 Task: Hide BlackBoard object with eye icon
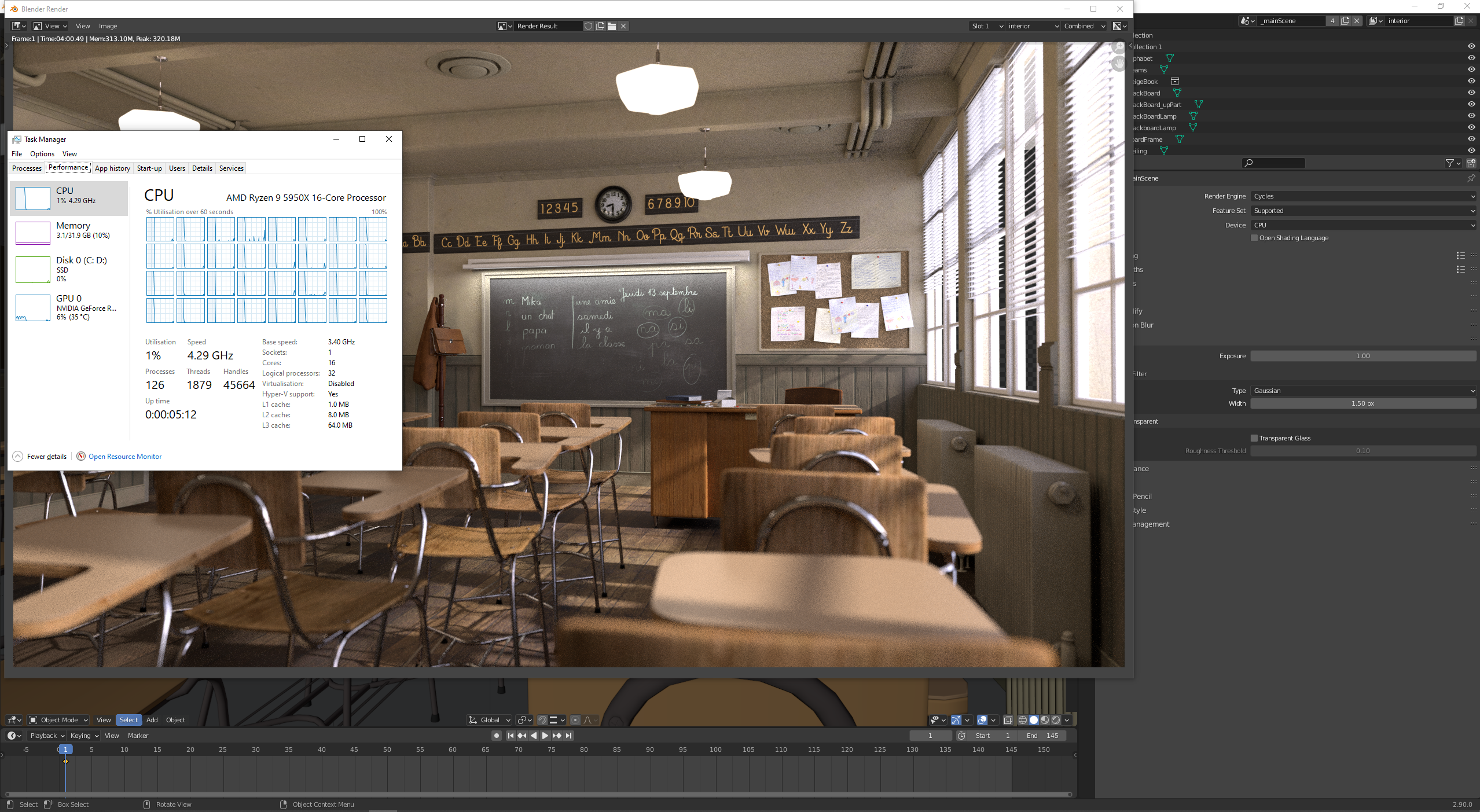1471,93
